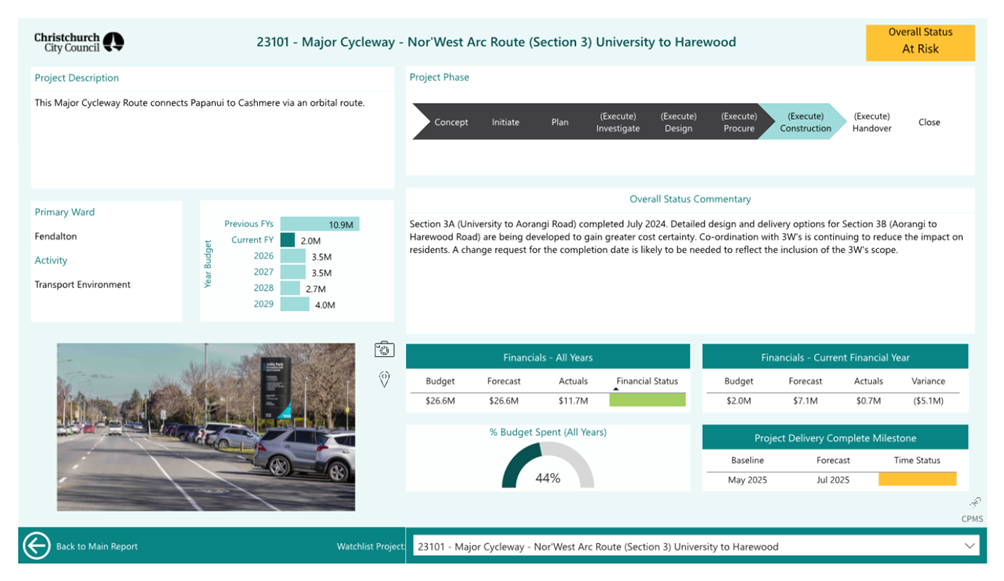This screenshot has width=1004, height=581.
Task: Click the Transport Environment activity value
Action: coord(82,284)
